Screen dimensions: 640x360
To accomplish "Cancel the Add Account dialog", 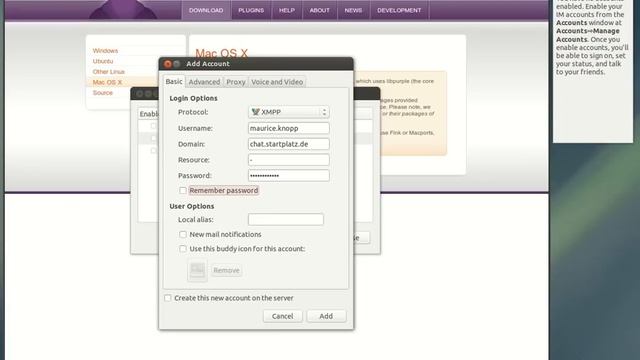I will pos(282,316).
